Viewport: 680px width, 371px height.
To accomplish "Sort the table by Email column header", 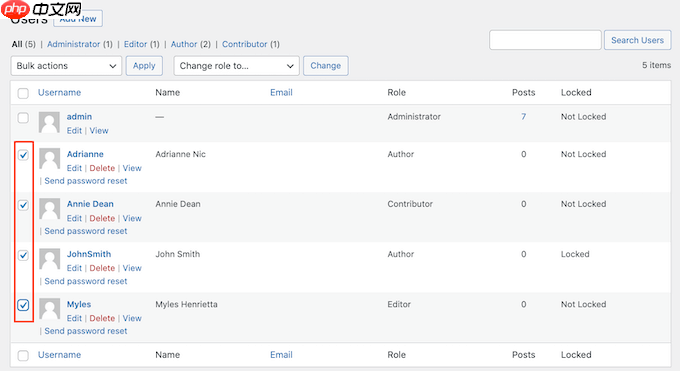I will click(x=281, y=92).
